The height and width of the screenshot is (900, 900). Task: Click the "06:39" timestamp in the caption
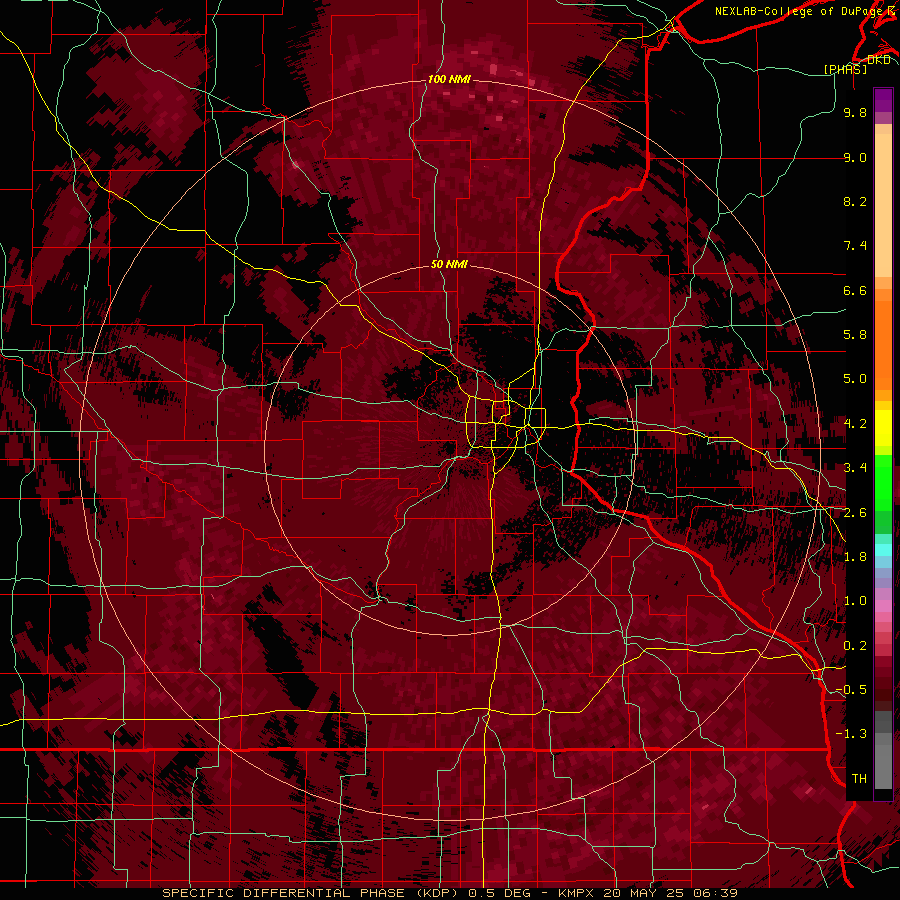pyautogui.click(x=717, y=893)
